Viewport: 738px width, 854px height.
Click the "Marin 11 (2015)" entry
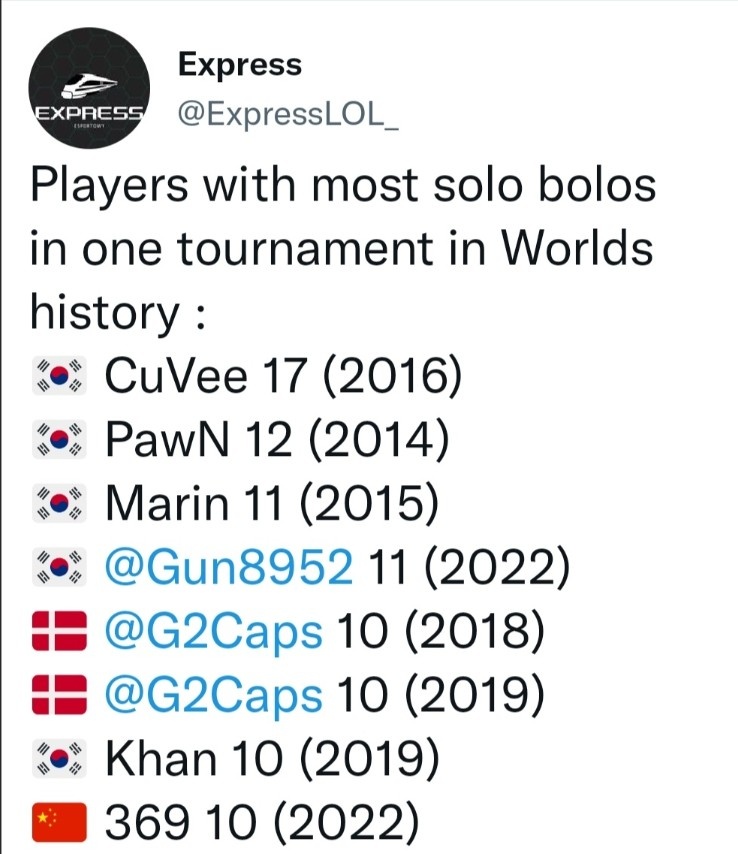click(x=271, y=505)
